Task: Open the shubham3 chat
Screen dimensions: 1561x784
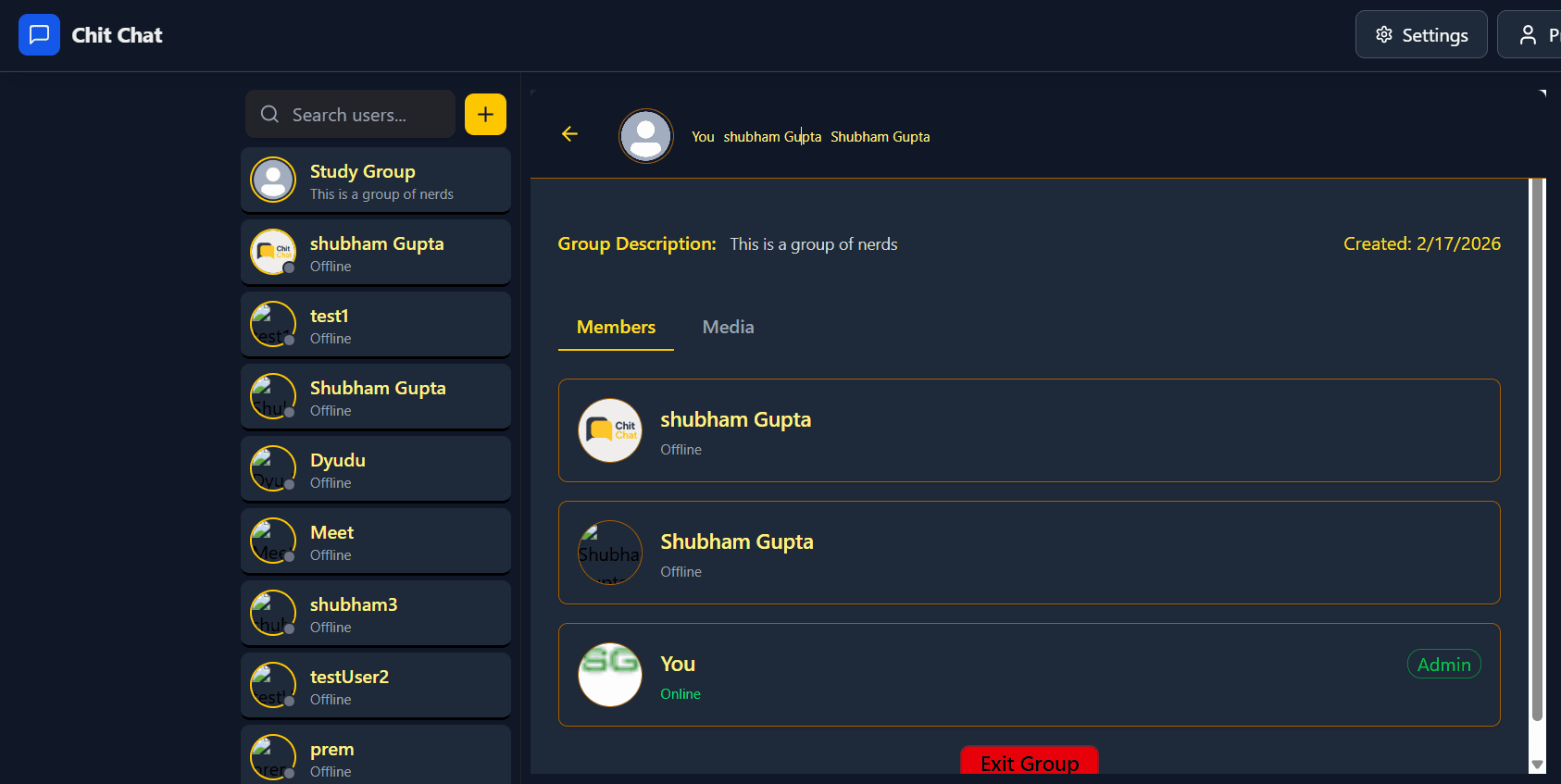Action: click(x=376, y=614)
